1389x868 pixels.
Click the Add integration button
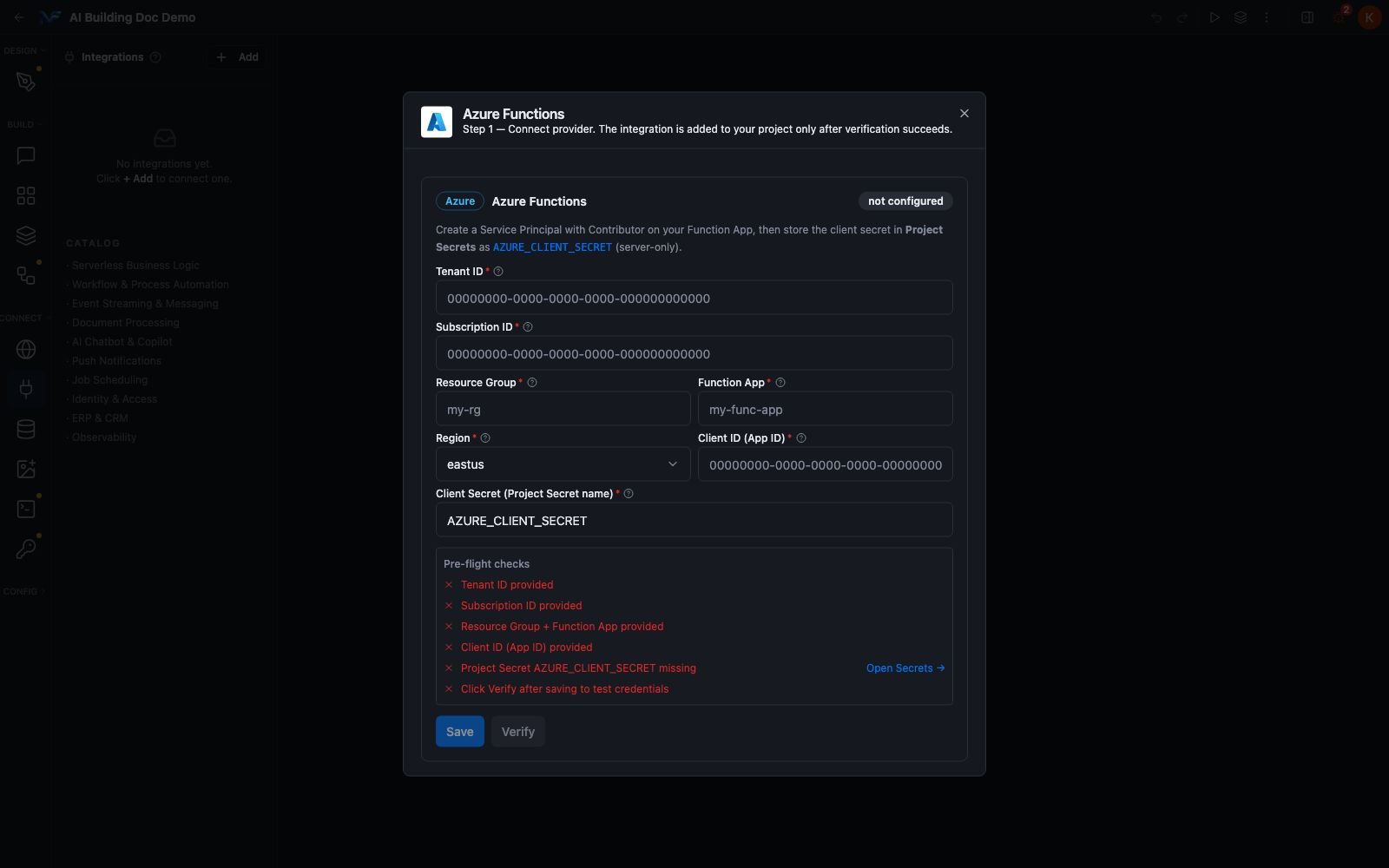point(237,57)
